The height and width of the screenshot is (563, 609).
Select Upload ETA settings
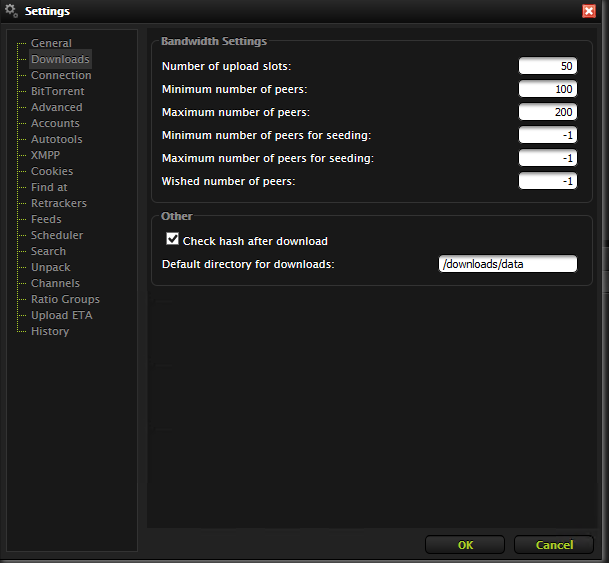point(62,315)
